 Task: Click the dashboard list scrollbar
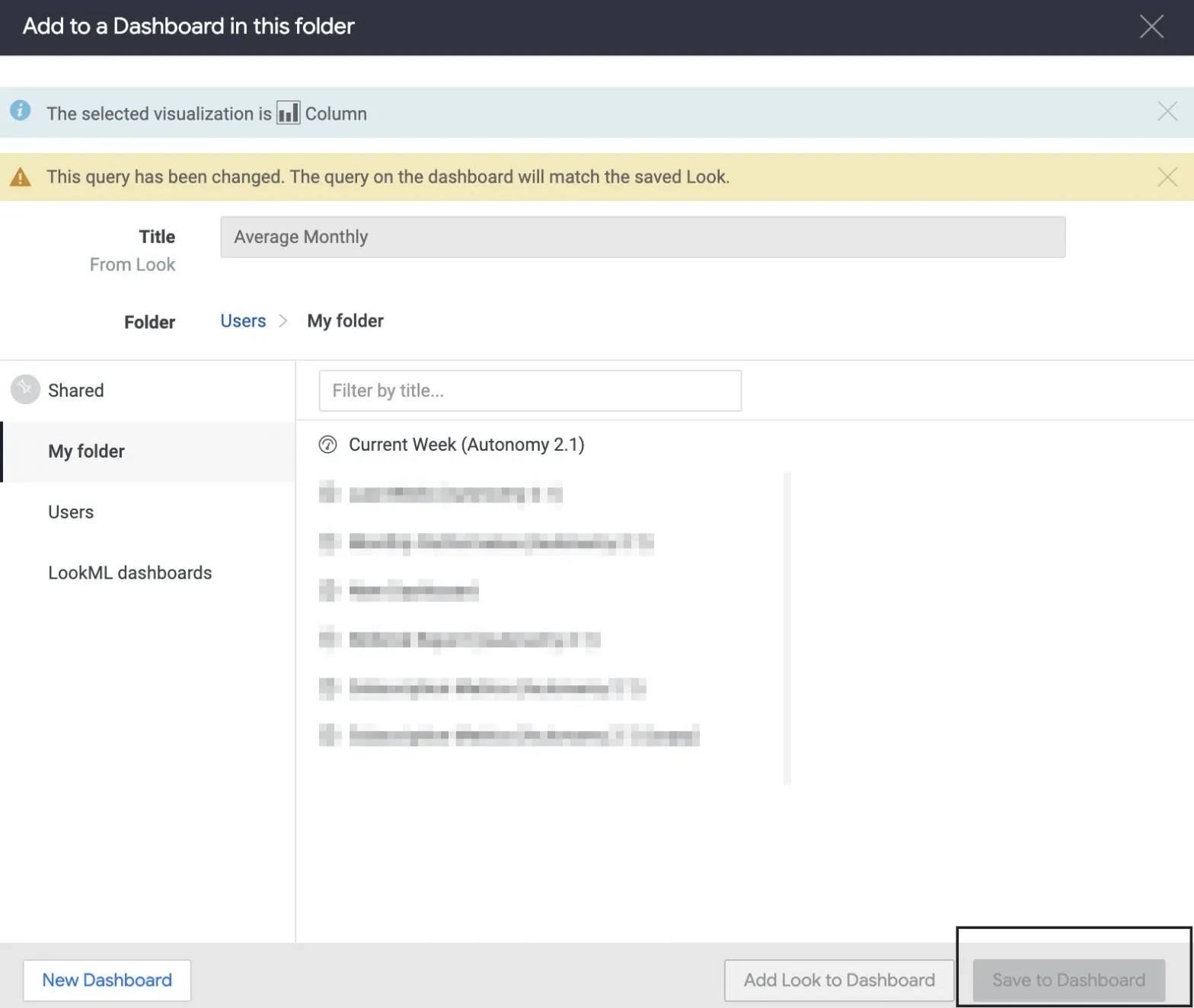[787, 627]
